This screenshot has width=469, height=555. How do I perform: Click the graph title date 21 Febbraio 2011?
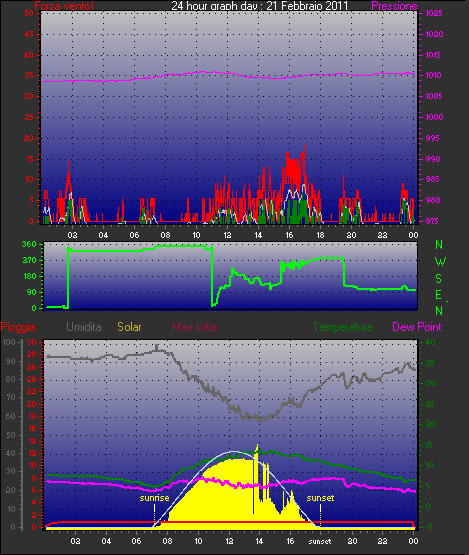pyautogui.click(x=307, y=6)
